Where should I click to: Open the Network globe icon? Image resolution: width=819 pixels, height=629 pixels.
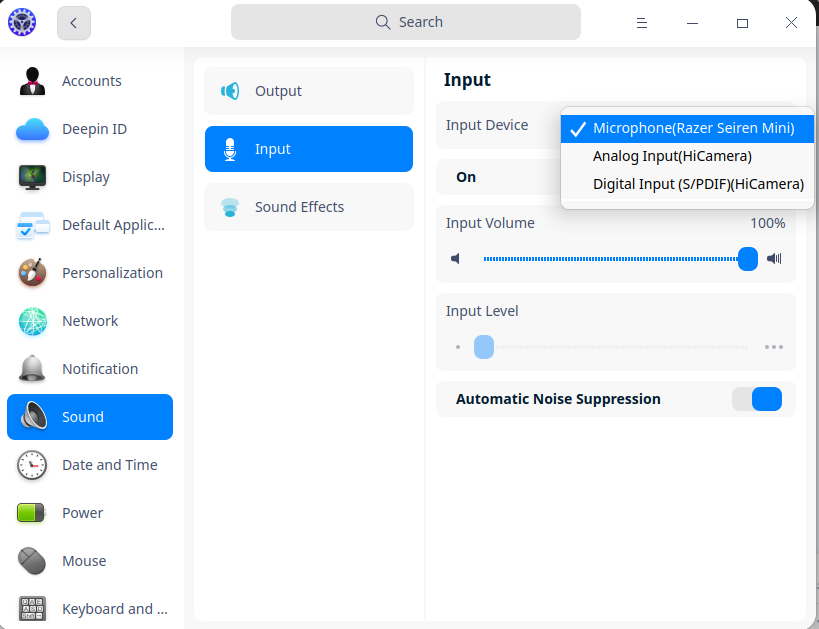(32, 321)
